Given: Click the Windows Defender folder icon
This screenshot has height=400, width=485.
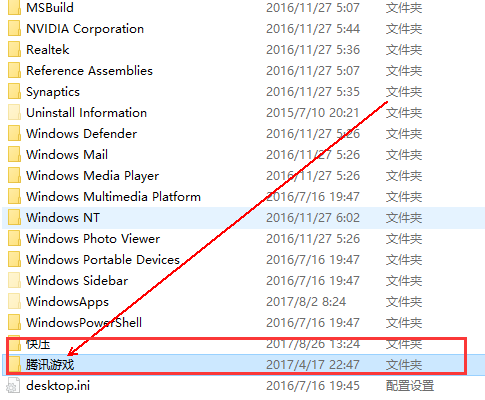Looking at the screenshot, I should (x=14, y=134).
